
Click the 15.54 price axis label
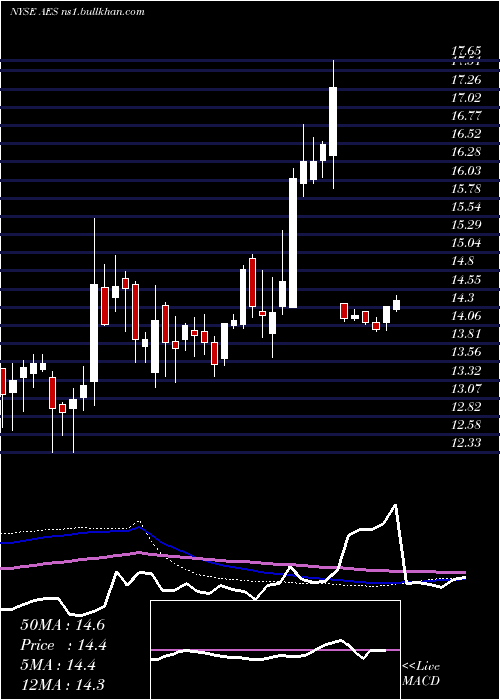(x=467, y=207)
